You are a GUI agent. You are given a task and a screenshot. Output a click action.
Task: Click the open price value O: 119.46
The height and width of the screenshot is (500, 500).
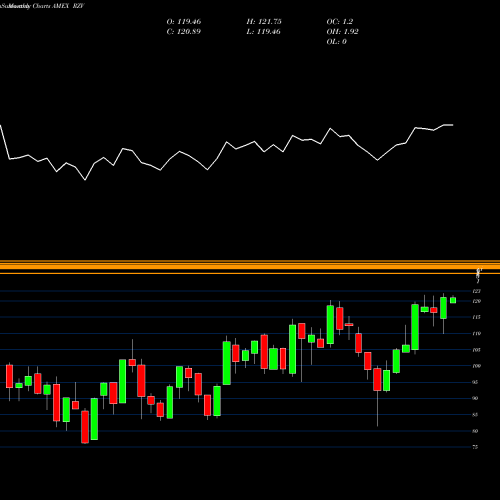point(184,22)
